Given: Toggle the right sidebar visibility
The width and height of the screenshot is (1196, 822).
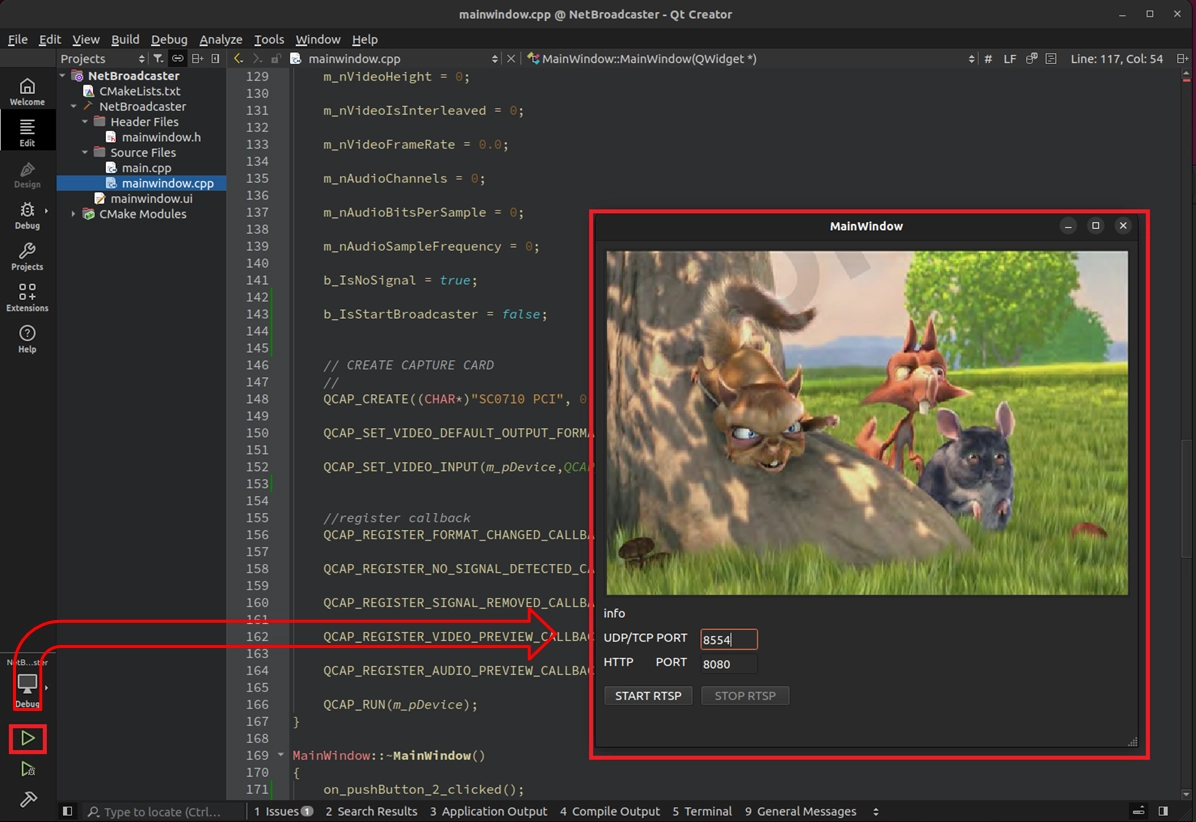Looking at the screenshot, I should coord(1163,811).
